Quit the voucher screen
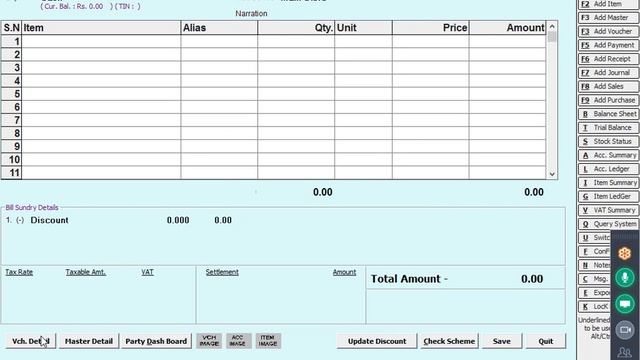640x360 pixels. pos(545,341)
